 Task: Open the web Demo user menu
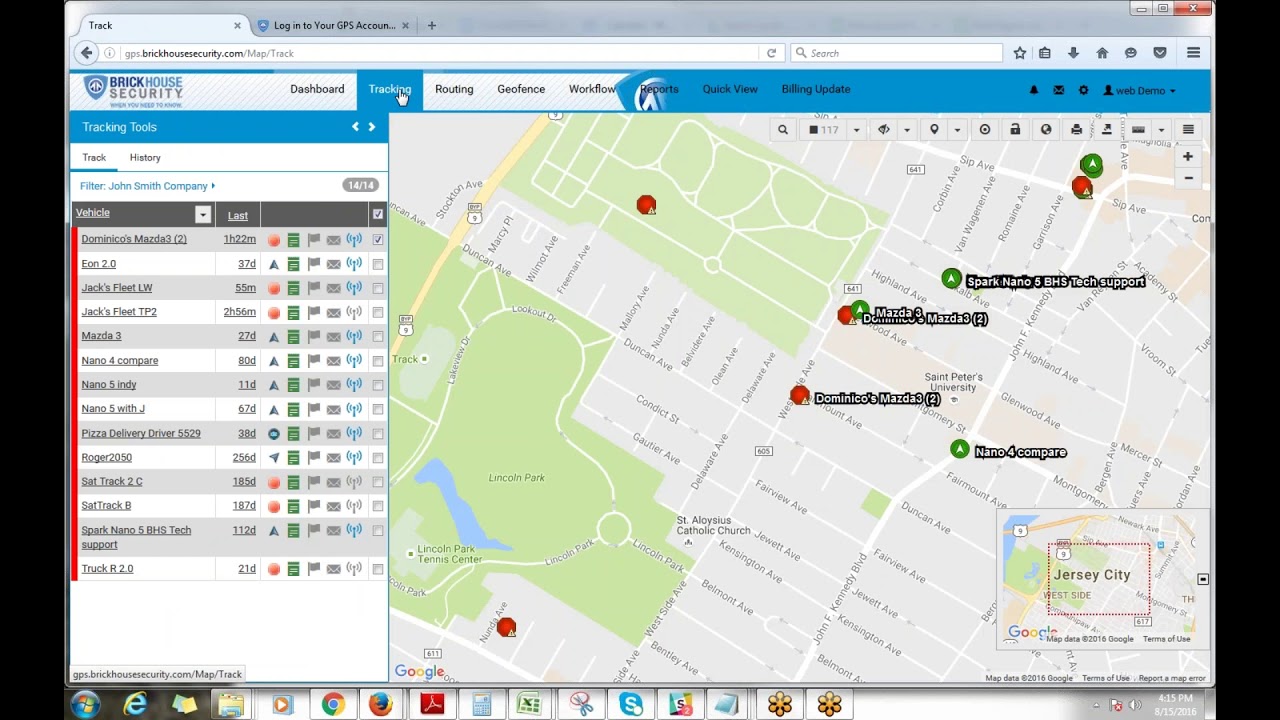(1139, 90)
